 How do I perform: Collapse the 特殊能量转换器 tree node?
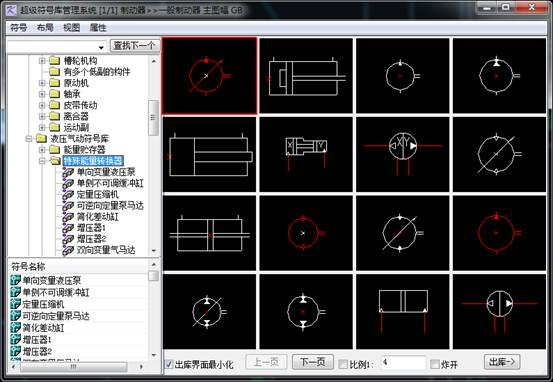pyautogui.click(x=42, y=161)
